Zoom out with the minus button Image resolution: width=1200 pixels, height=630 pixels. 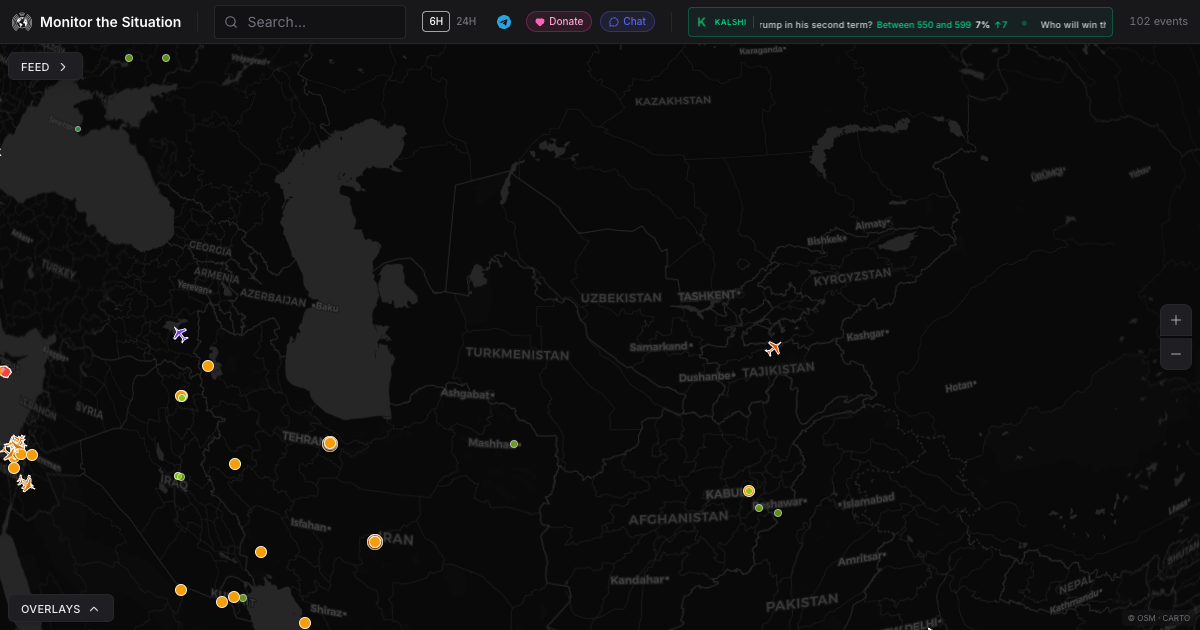click(x=1175, y=354)
